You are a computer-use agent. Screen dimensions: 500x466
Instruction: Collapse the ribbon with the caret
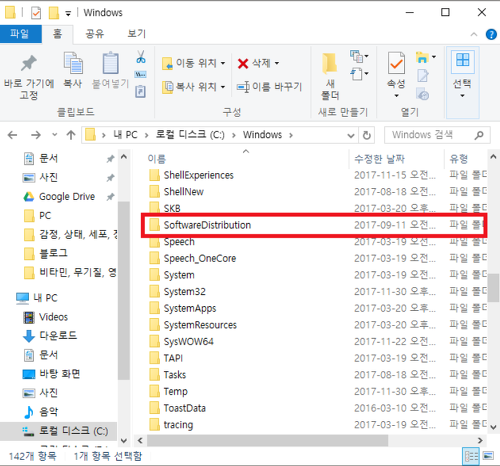click(x=474, y=34)
